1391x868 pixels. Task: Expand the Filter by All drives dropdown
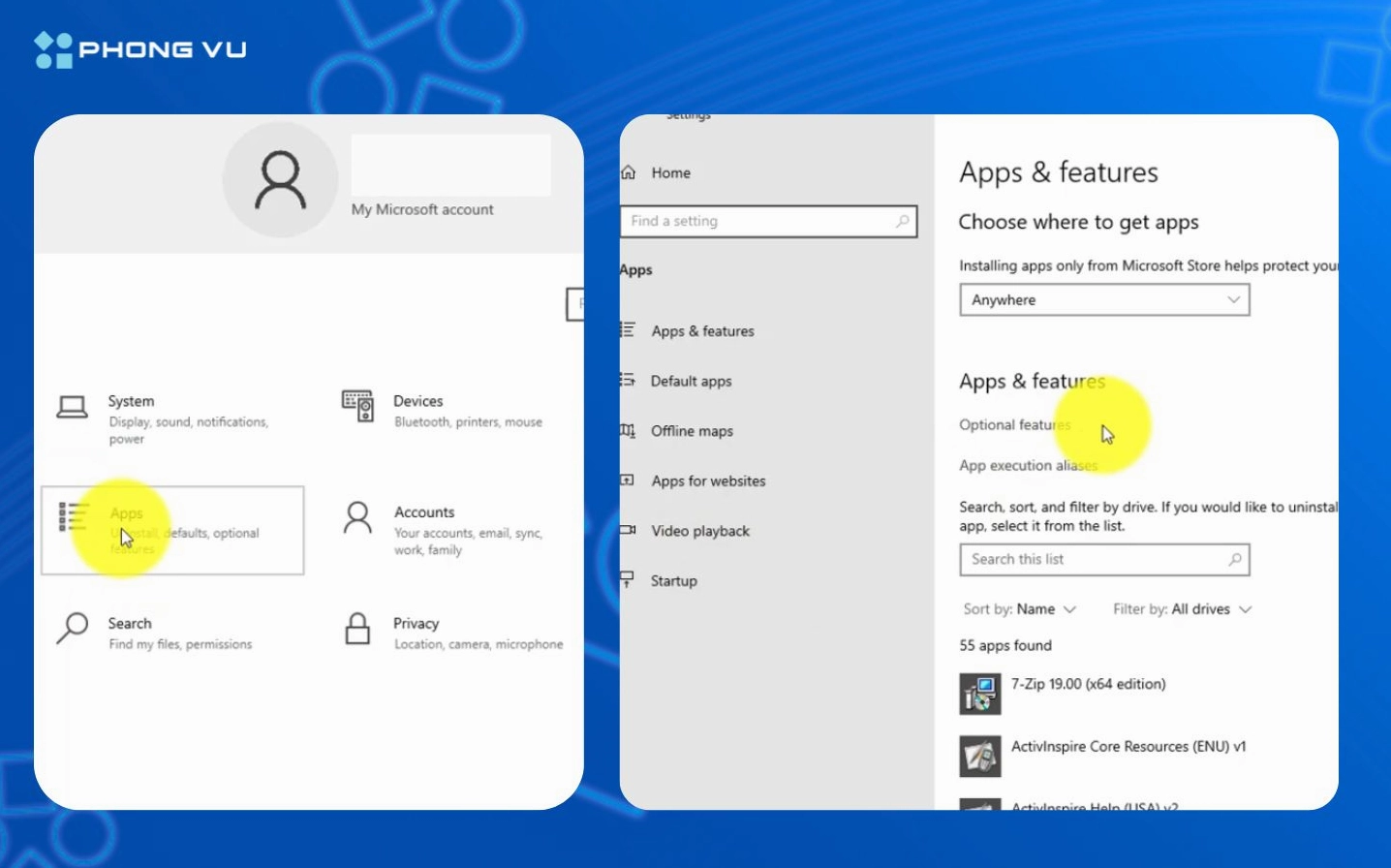pos(1181,609)
